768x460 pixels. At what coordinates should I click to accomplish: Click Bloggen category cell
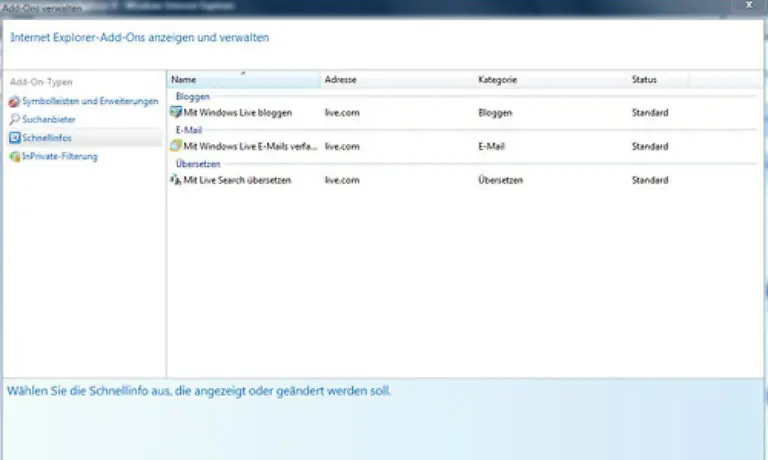pyautogui.click(x=495, y=113)
